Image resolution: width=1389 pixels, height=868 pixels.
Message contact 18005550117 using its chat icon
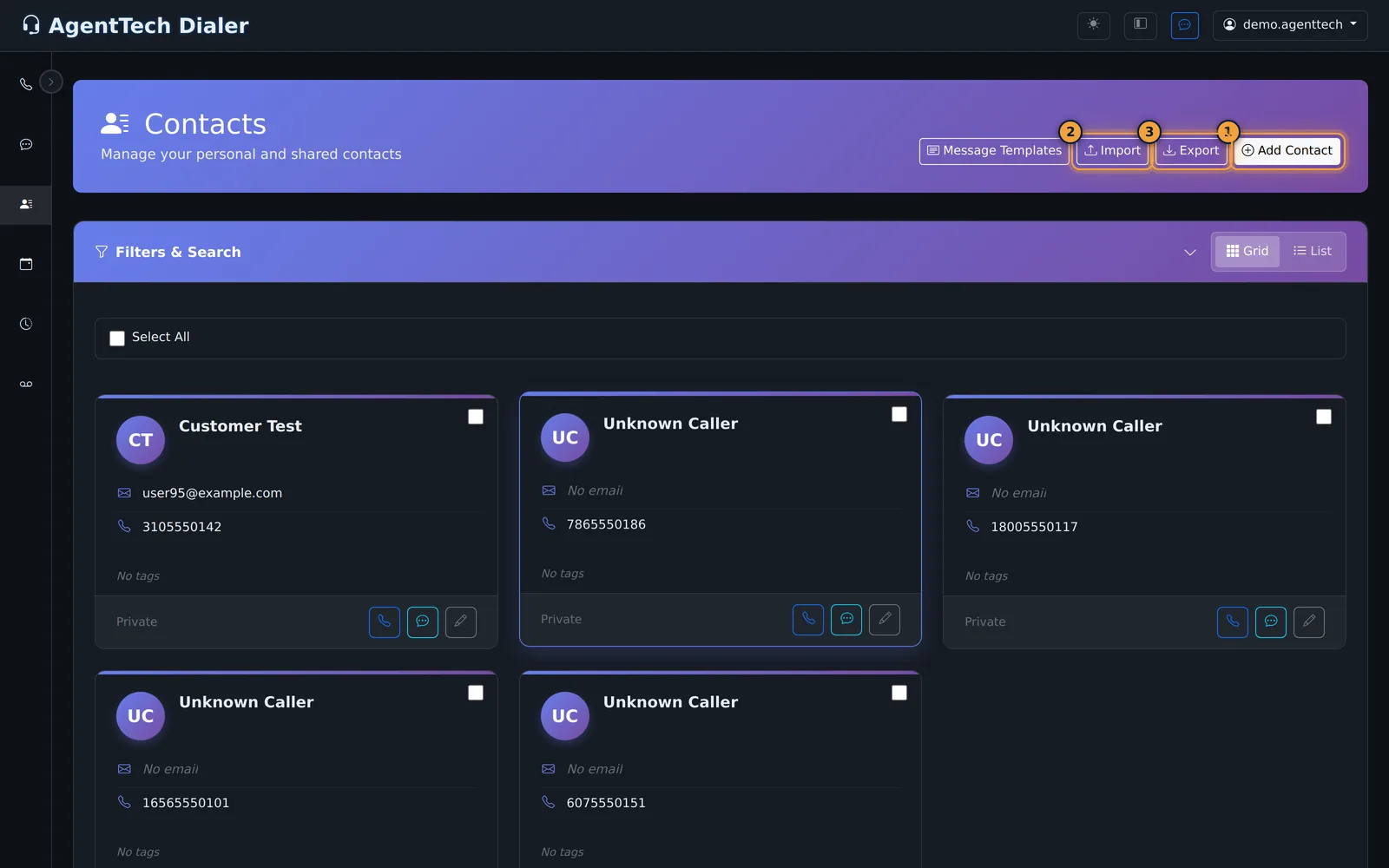1271,621
